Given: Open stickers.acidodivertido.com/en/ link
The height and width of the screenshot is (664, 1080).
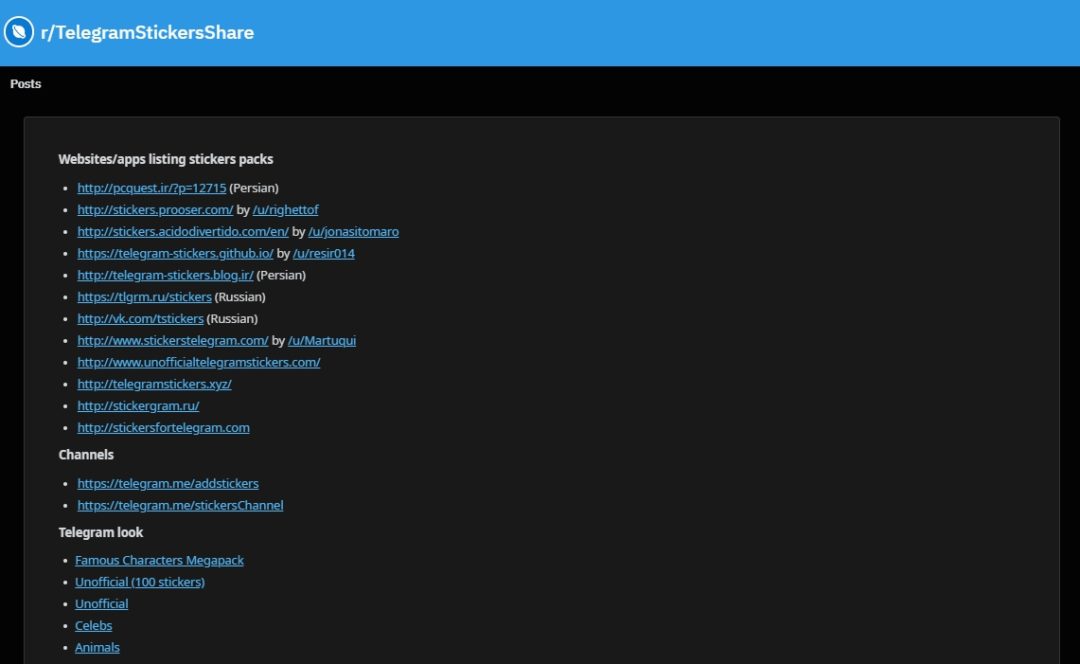Looking at the screenshot, I should (x=183, y=232).
